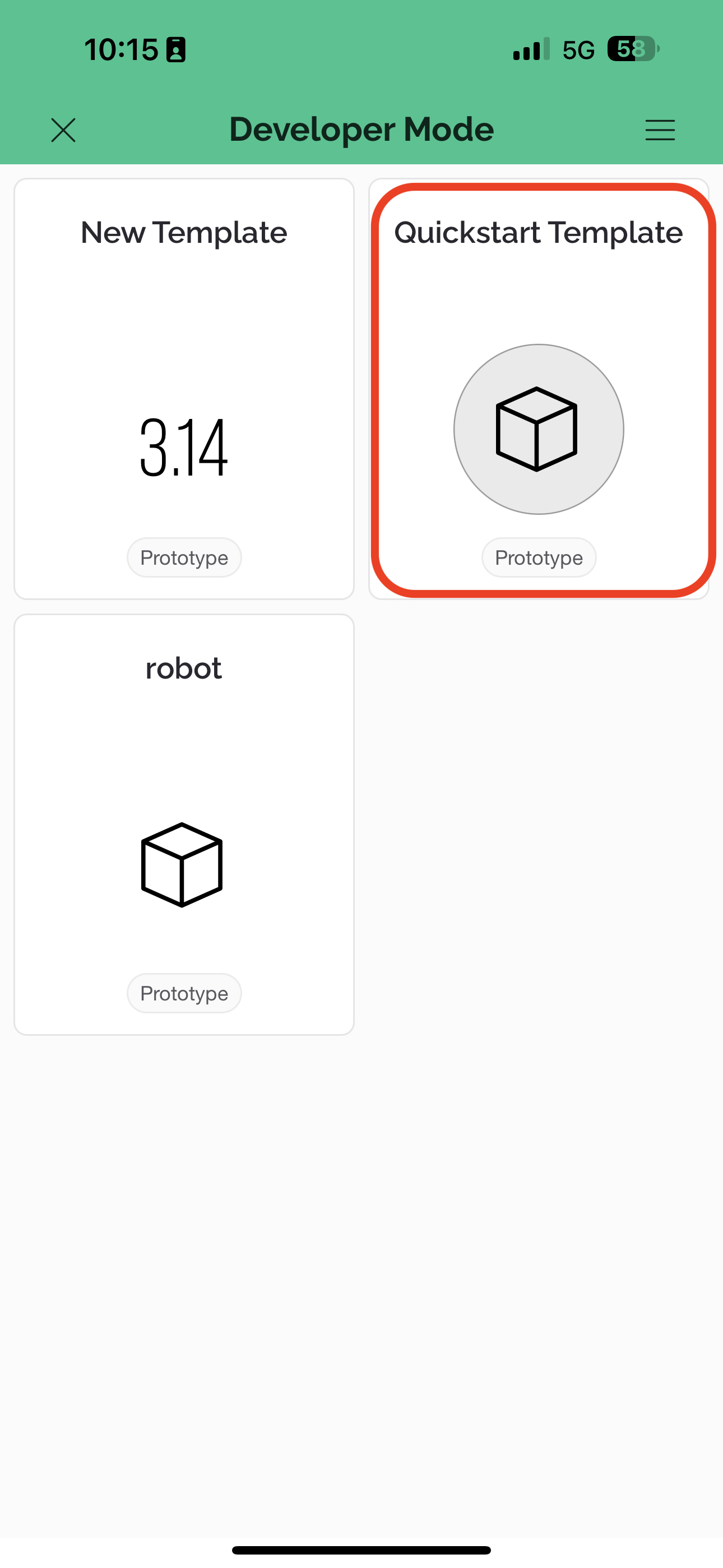The image size is (723, 1568).
Task: Tap the 5G network indicator
Action: 578,50
